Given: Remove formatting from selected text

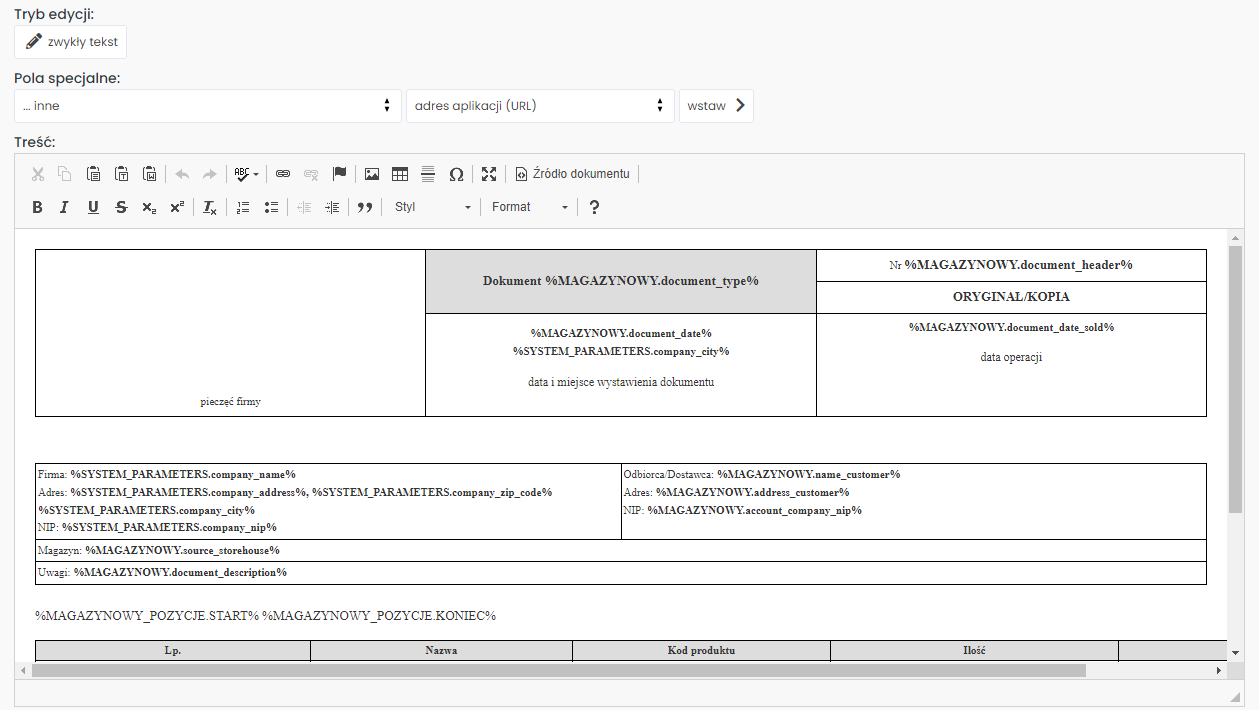Looking at the screenshot, I should (x=209, y=207).
